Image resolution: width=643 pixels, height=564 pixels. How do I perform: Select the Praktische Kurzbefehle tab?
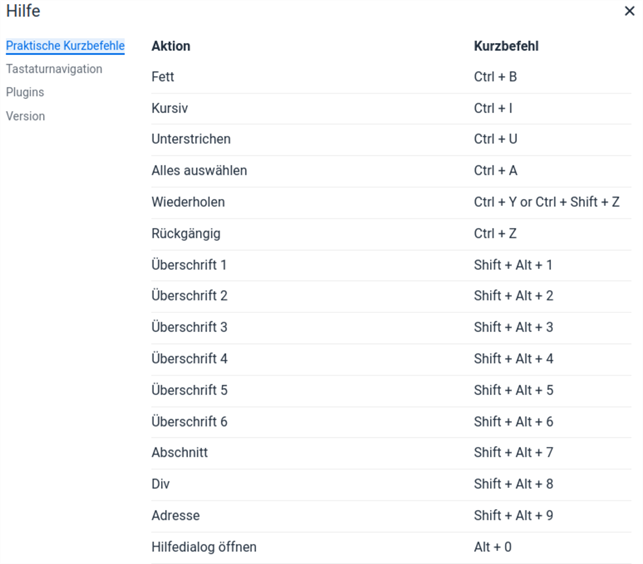tap(65, 46)
